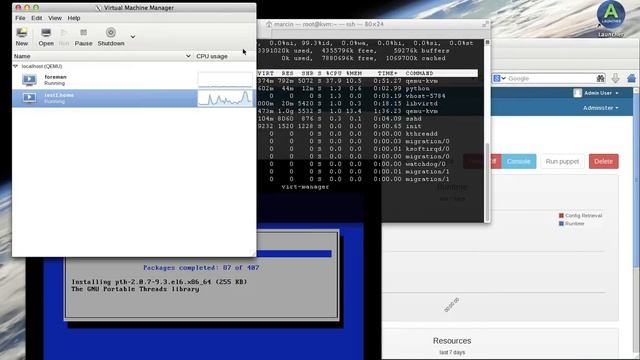The height and width of the screenshot is (360, 640).
Task: Open column chooser arrow beside Name header
Action: click(188, 56)
